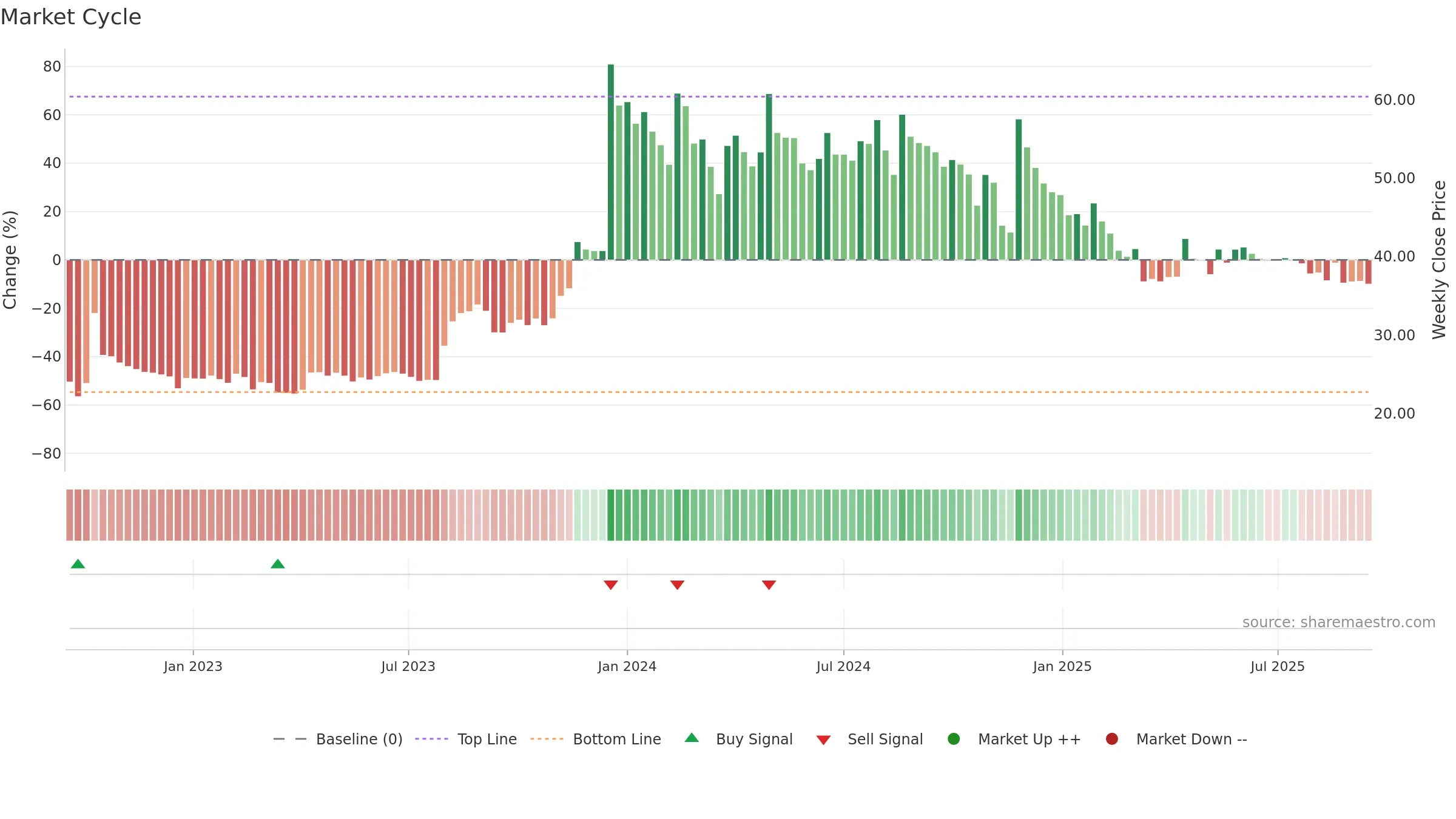Click the 80 value on the left axis
The height and width of the screenshot is (819, 1456).
click(x=52, y=66)
